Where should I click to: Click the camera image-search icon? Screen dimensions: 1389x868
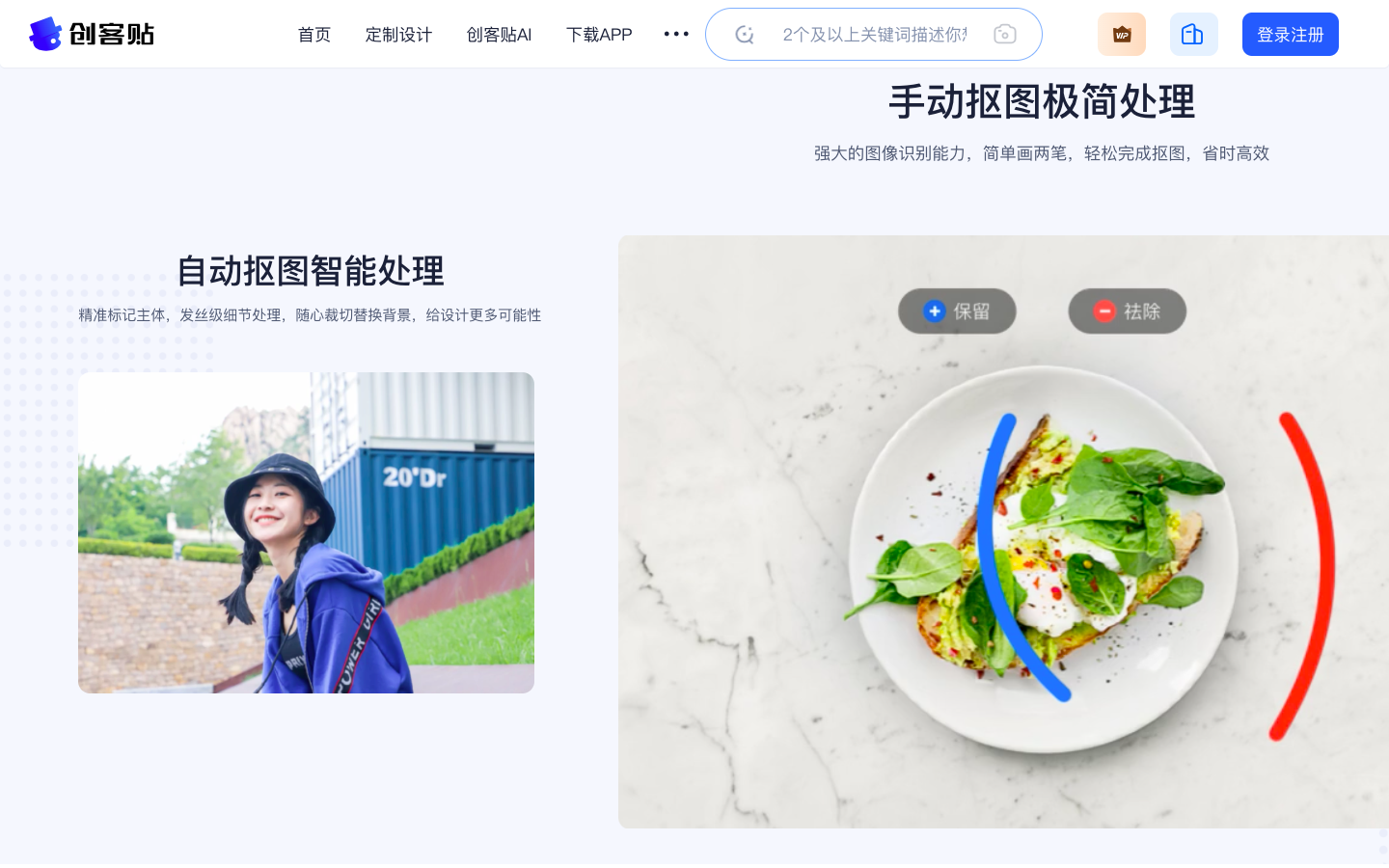[x=1005, y=35]
